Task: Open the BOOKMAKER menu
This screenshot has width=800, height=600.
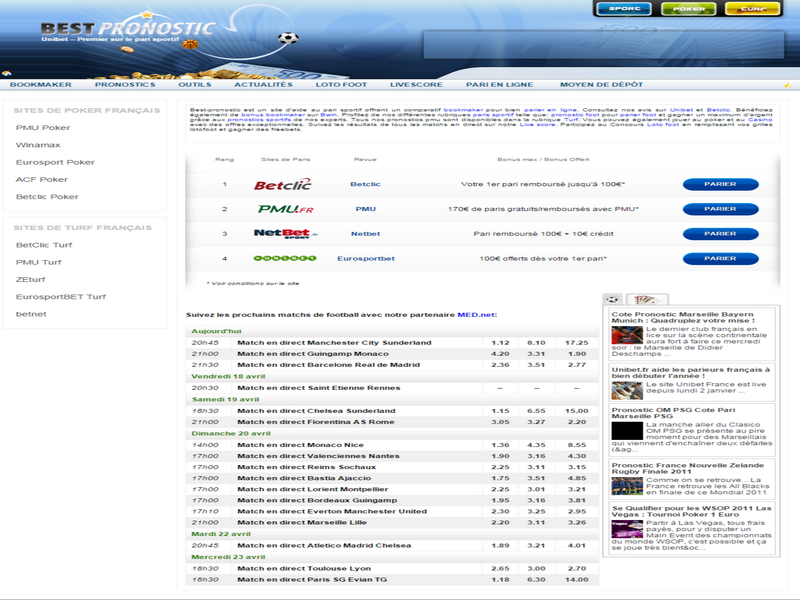Action: tap(41, 85)
